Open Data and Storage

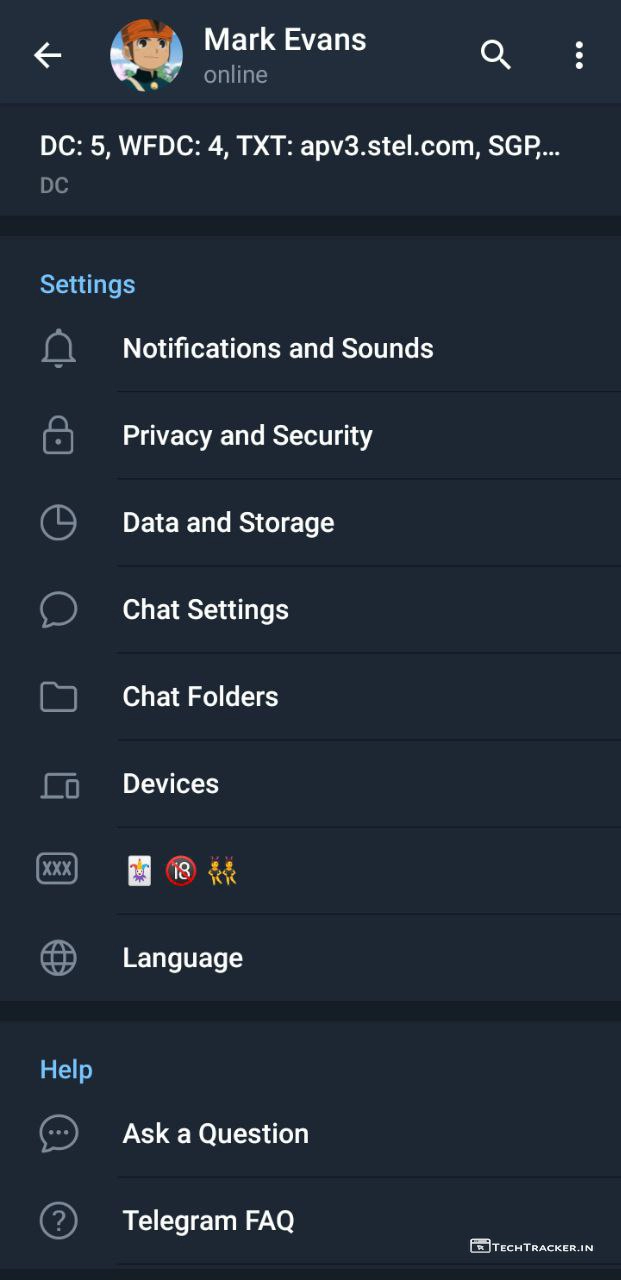click(x=228, y=523)
